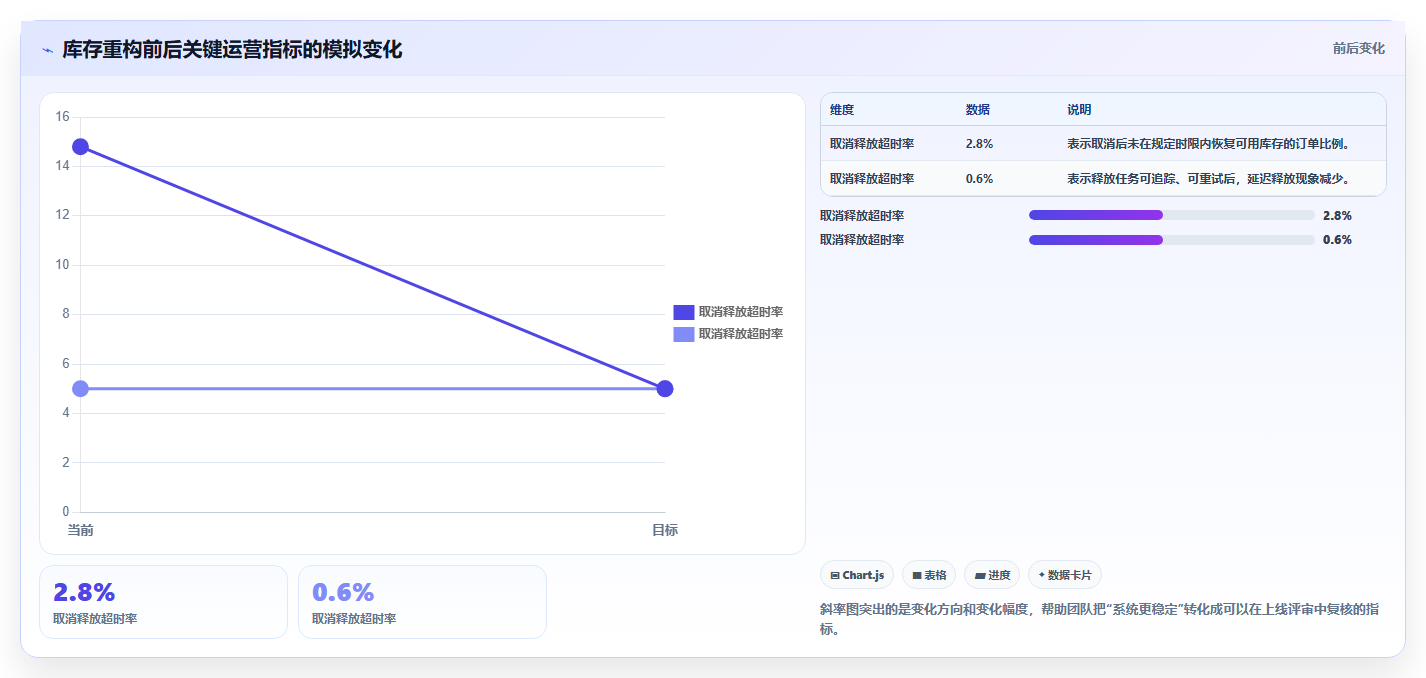Click the 表格 tag chip
The height and width of the screenshot is (678, 1426).
pyautogui.click(x=929, y=575)
